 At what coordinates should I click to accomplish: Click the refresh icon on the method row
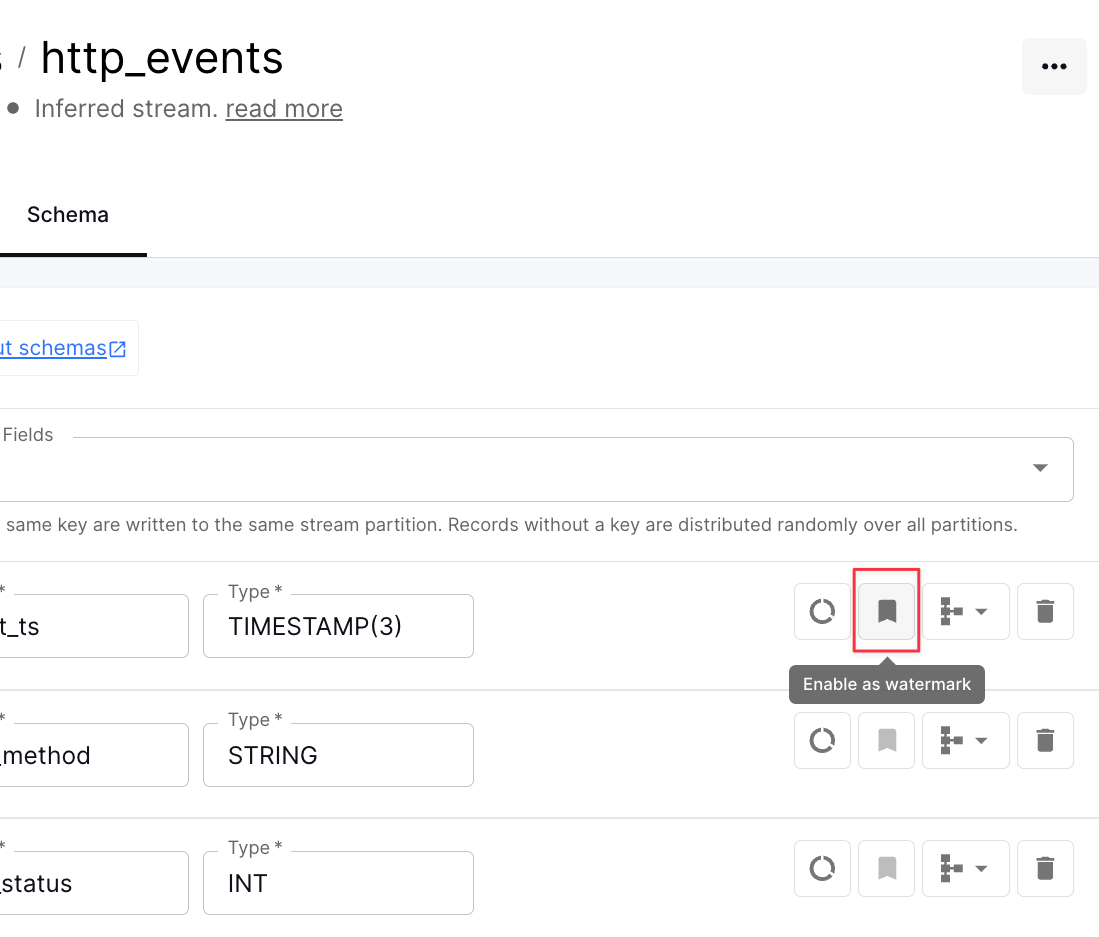pyautogui.click(x=821, y=740)
